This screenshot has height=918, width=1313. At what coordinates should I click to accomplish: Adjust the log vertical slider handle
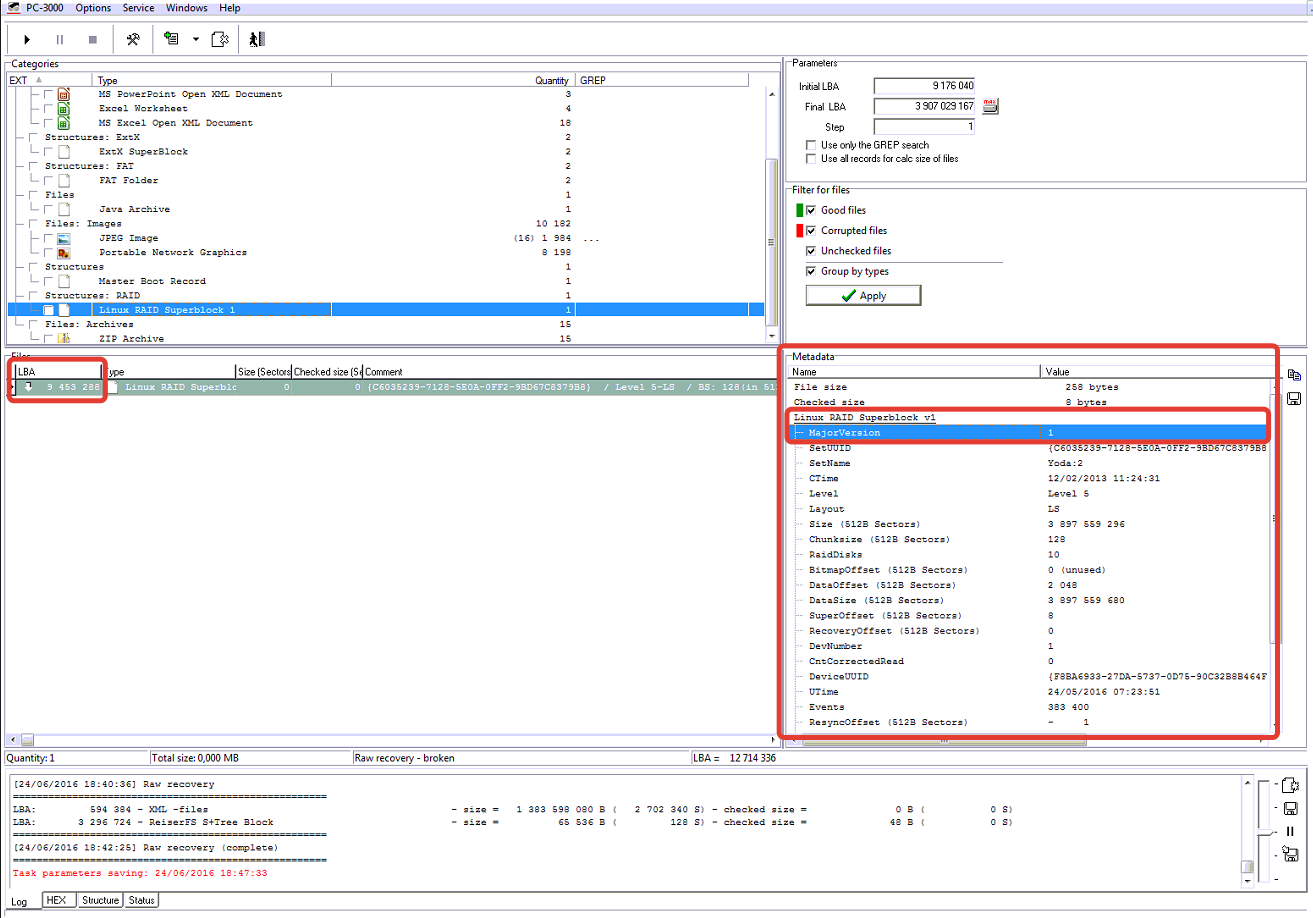(1266, 833)
